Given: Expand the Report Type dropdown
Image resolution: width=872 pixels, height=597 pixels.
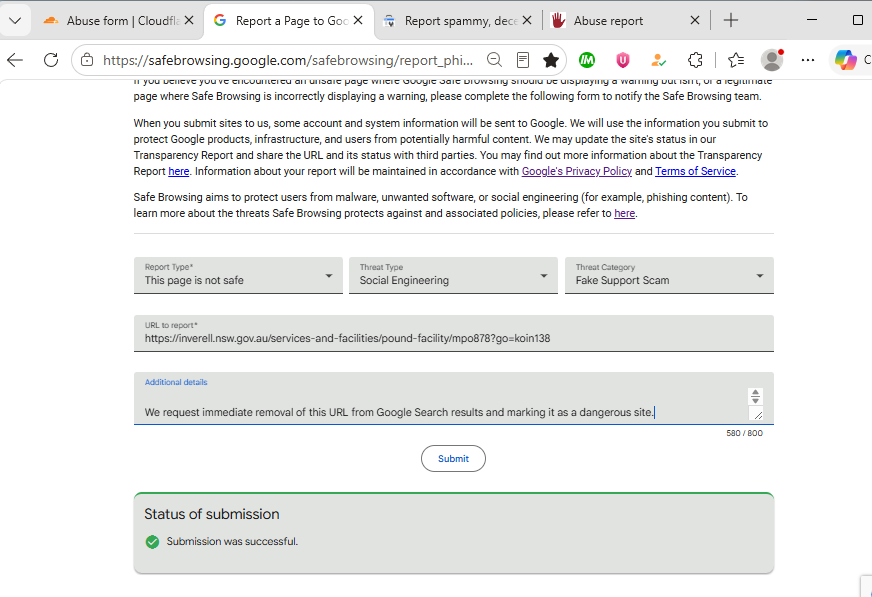Looking at the screenshot, I should click(x=238, y=275).
